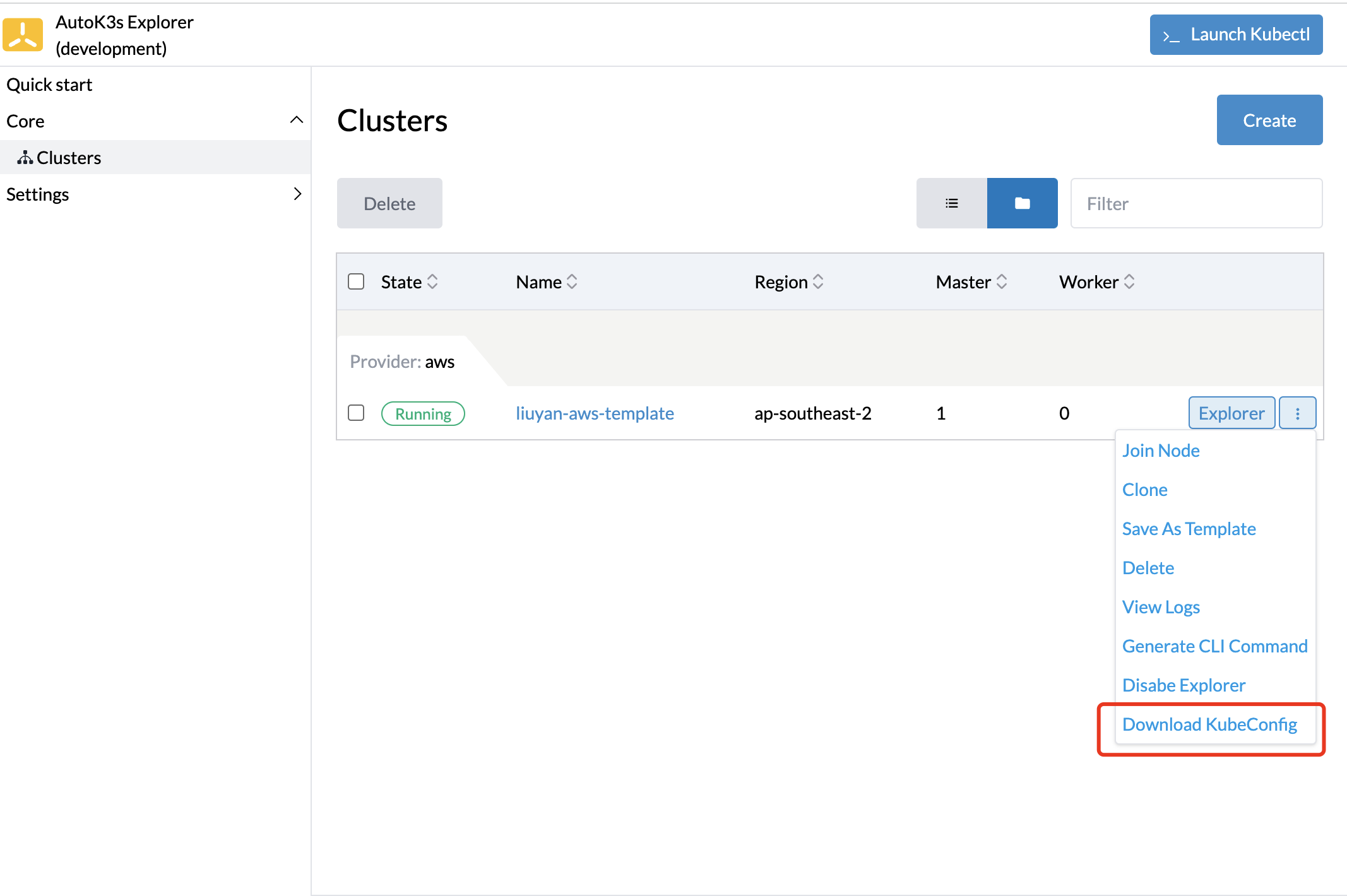The width and height of the screenshot is (1347, 896).
Task: Check the select-all checkbox in table header
Action: tap(356, 281)
